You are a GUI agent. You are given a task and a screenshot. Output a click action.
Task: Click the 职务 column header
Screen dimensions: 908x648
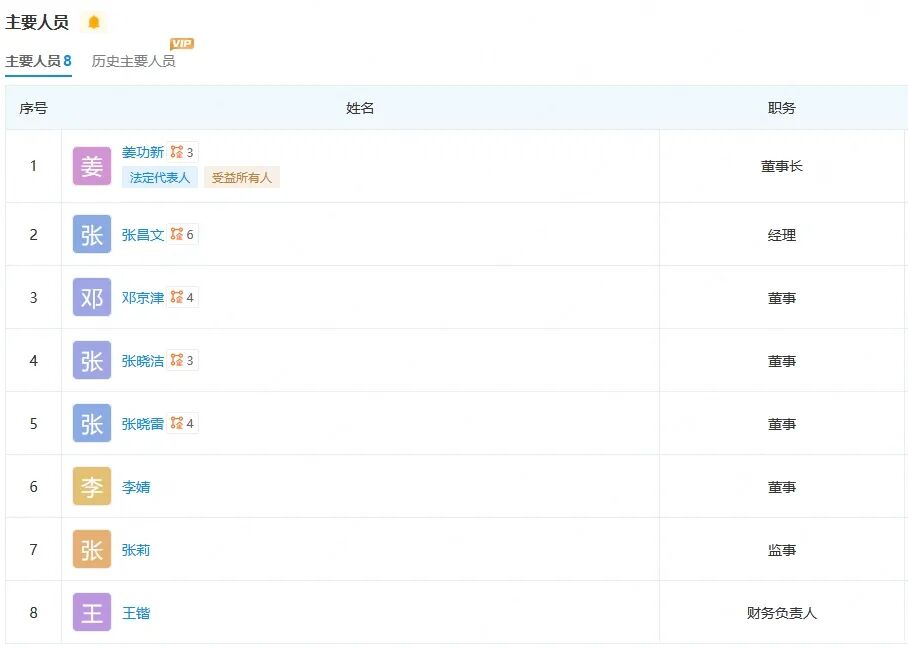[782, 108]
